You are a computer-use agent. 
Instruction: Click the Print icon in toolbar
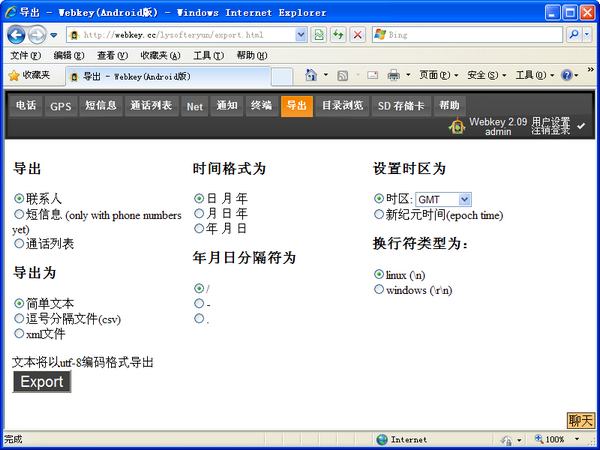tap(394, 75)
